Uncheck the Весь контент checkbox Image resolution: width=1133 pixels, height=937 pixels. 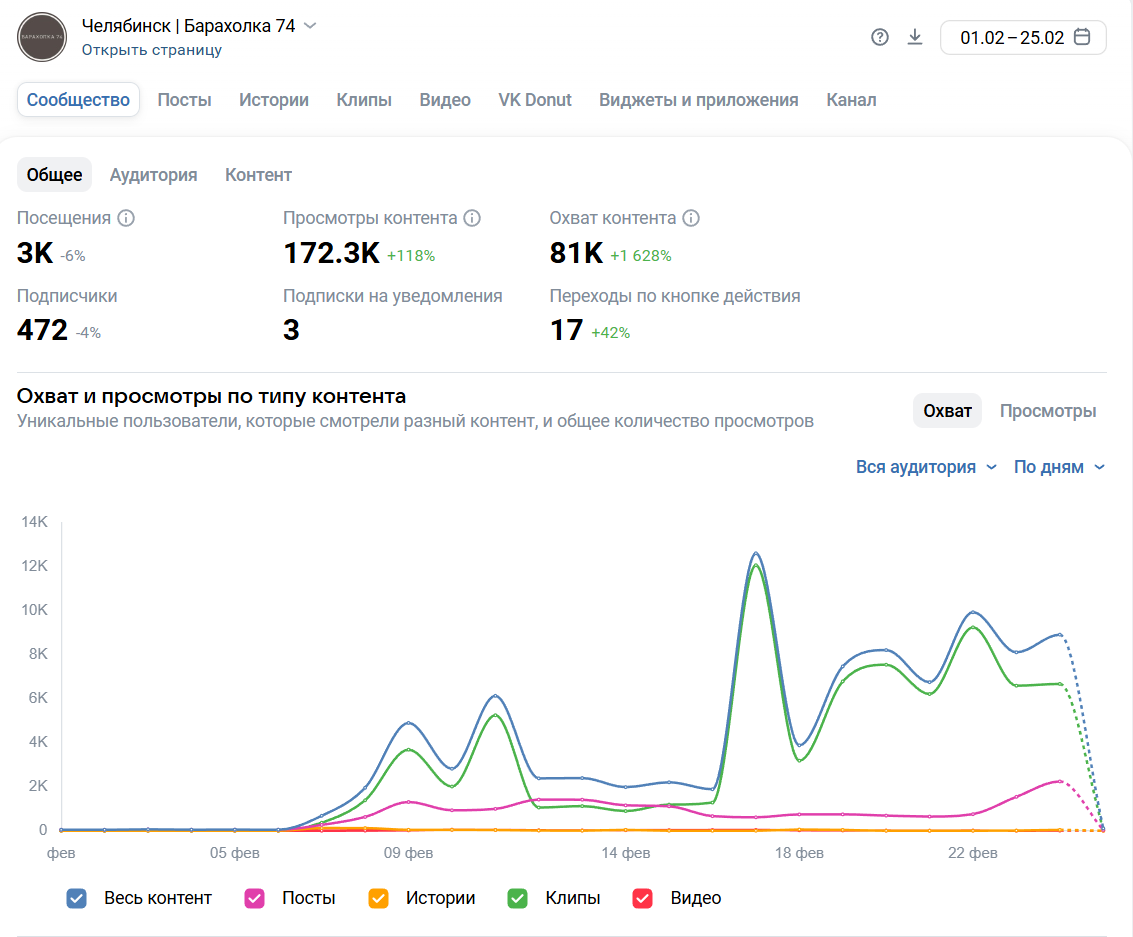click(x=77, y=898)
